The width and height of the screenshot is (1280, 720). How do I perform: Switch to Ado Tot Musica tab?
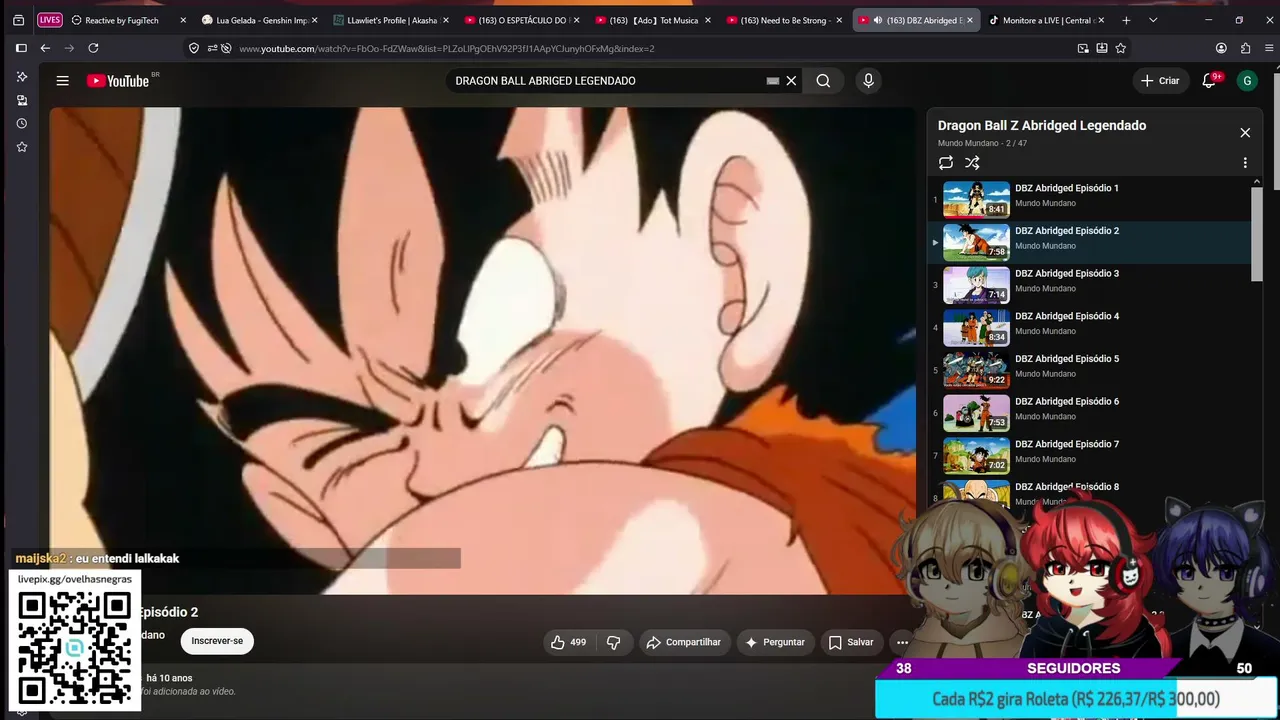point(651,20)
